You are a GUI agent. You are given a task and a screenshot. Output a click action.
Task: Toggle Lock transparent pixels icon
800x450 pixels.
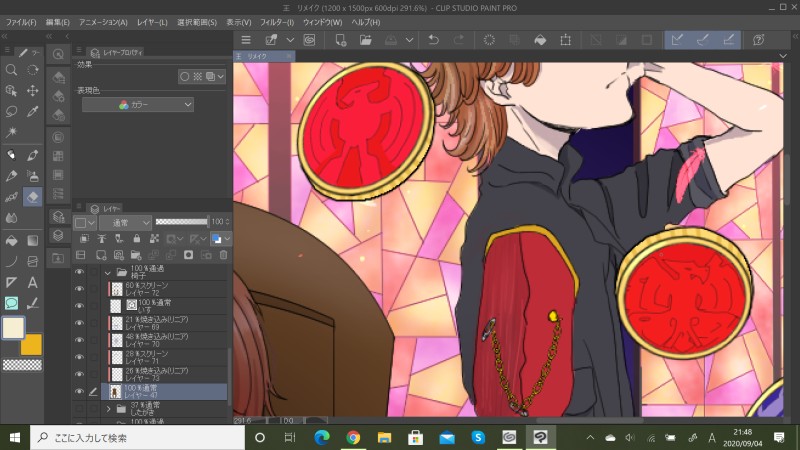coord(154,238)
